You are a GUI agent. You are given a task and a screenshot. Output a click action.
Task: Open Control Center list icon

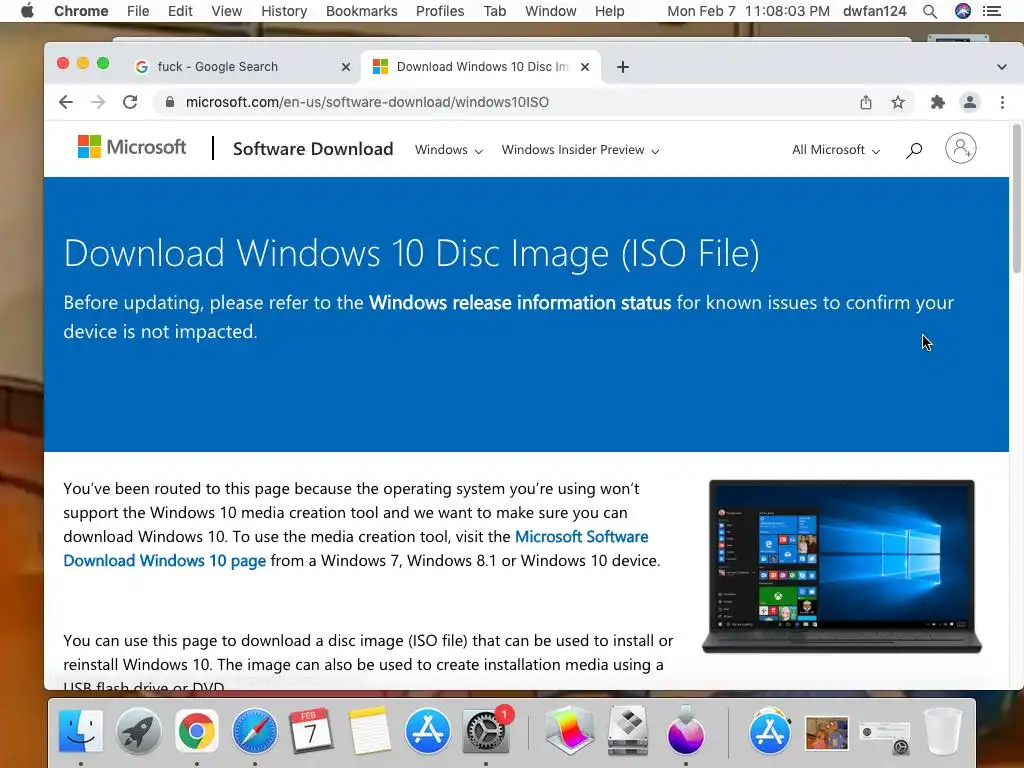pos(992,11)
